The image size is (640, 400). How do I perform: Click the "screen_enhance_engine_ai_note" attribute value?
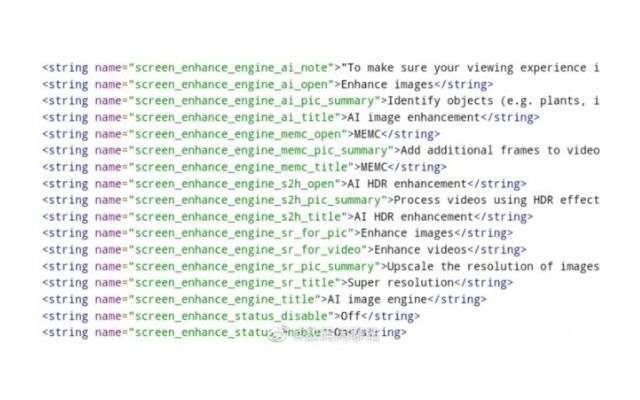pos(232,68)
